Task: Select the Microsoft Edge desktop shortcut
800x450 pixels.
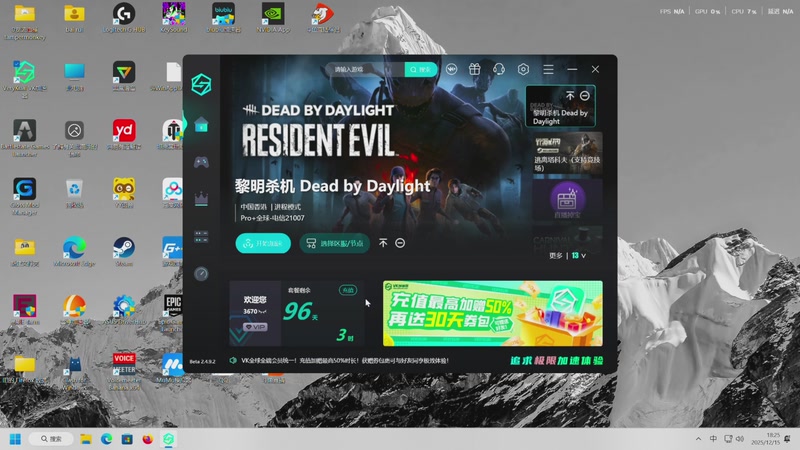Action: point(74,252)
